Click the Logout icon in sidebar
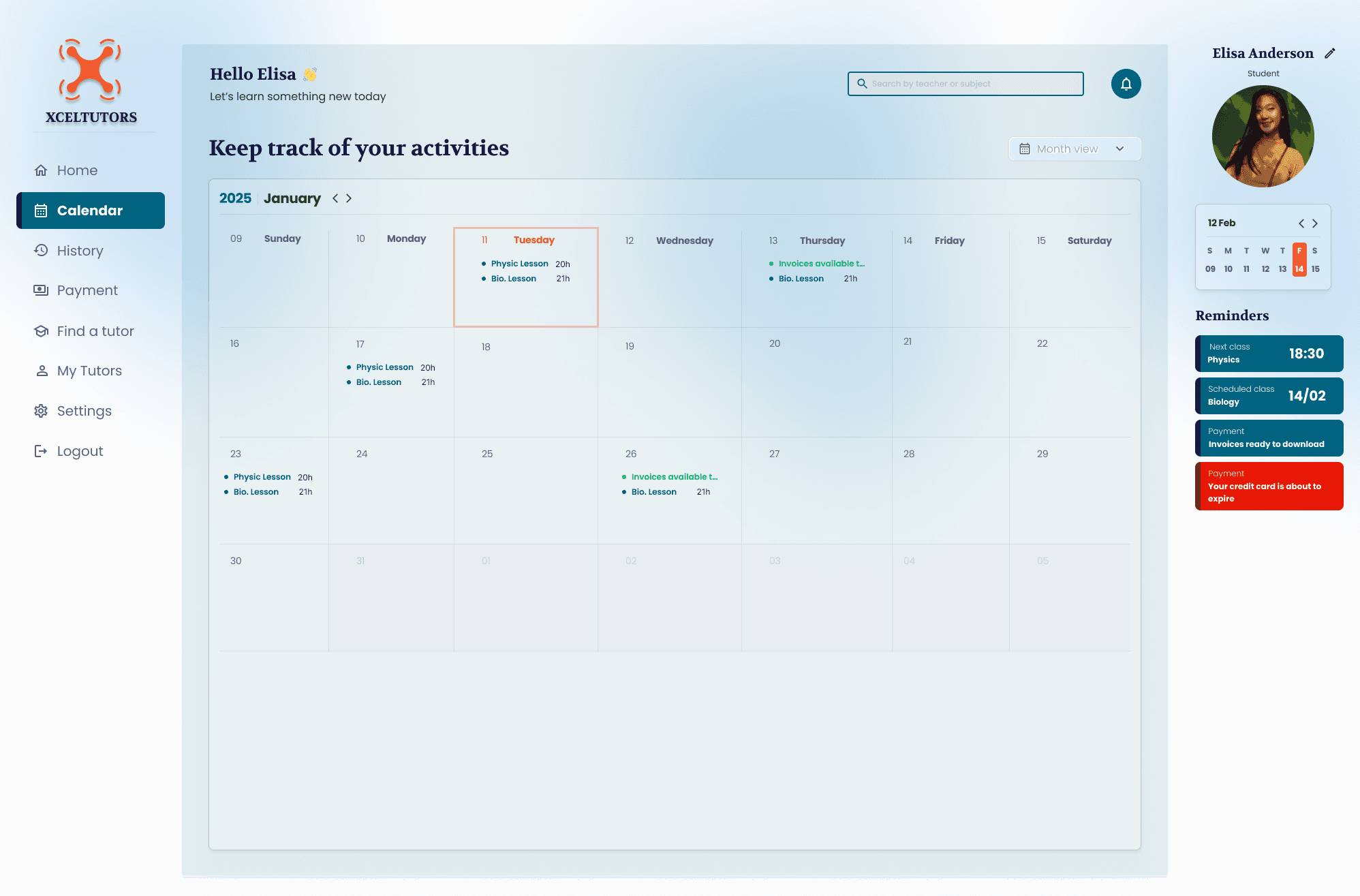Image resolution: width=1360 pixels, height=896 pixels. (x=41, y=451)
